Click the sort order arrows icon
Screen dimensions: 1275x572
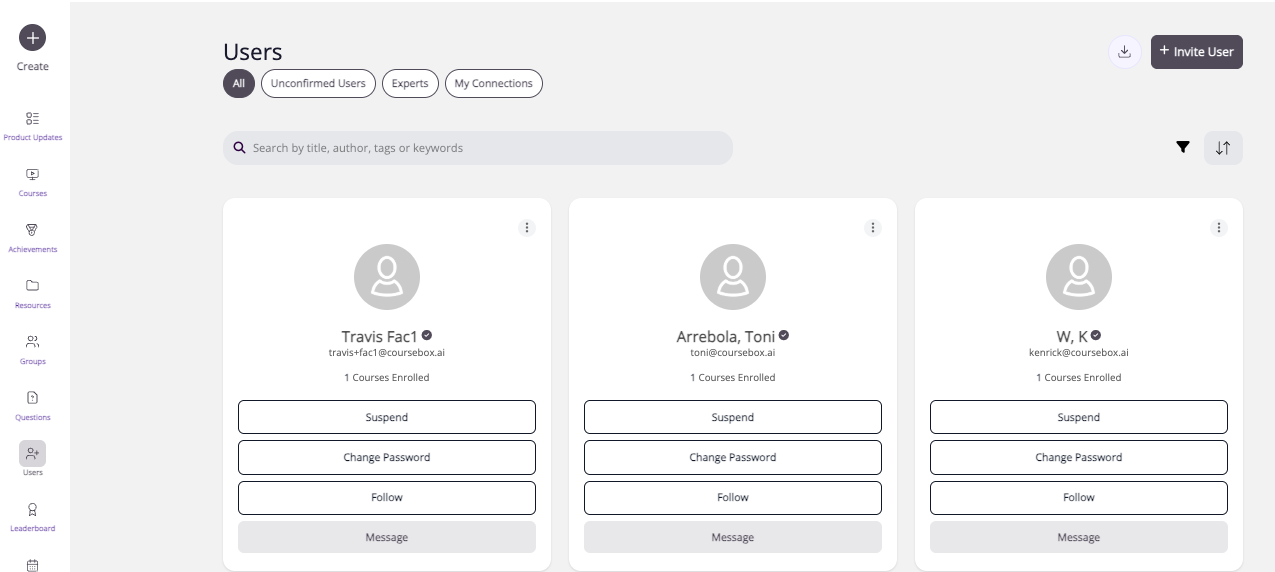tap(1223, 148)
